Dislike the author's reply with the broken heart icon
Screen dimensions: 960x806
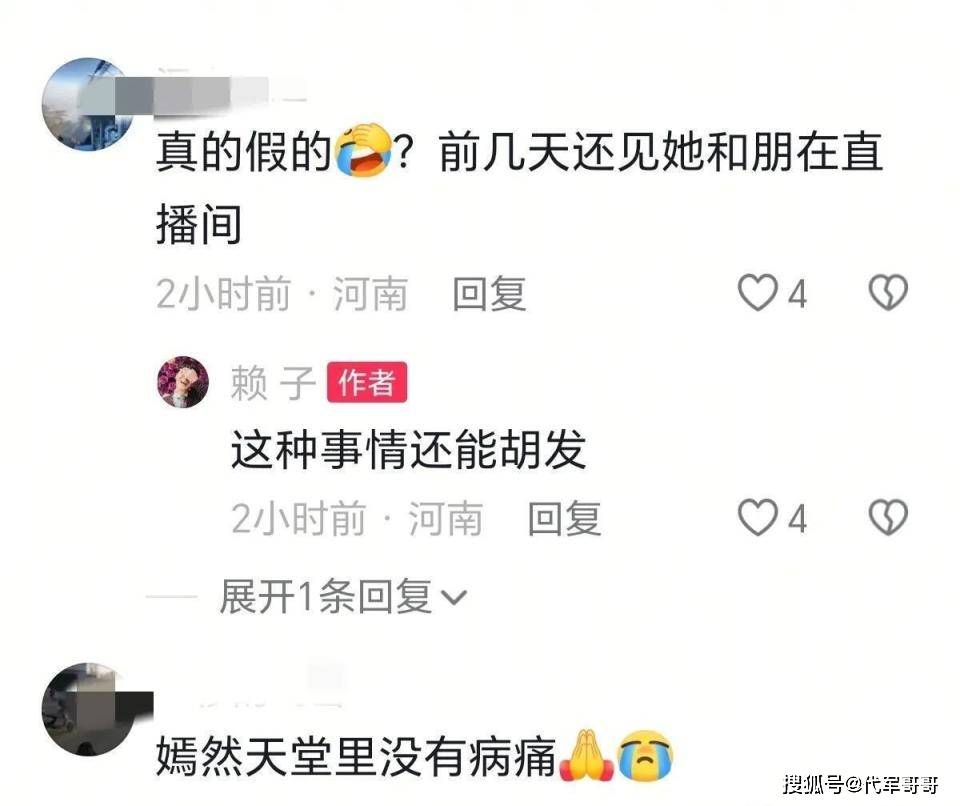tap(888, 517)
